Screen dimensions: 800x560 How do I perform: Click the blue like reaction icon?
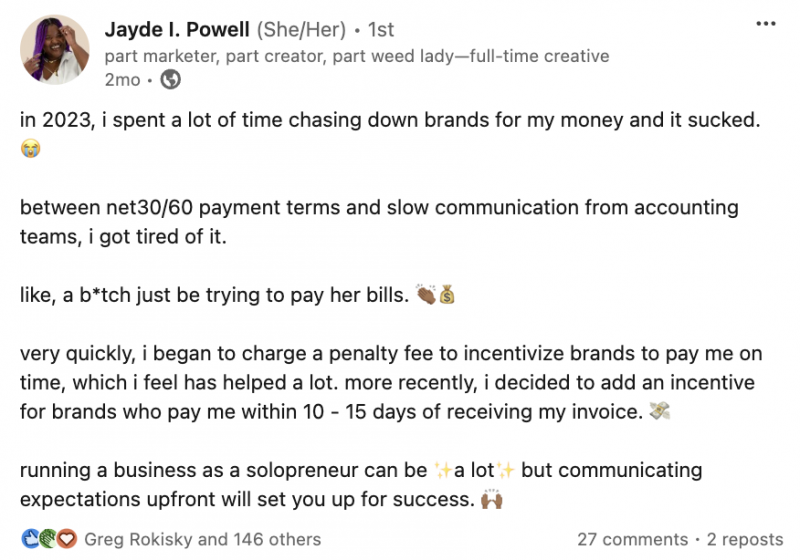[x=30, y=539]
